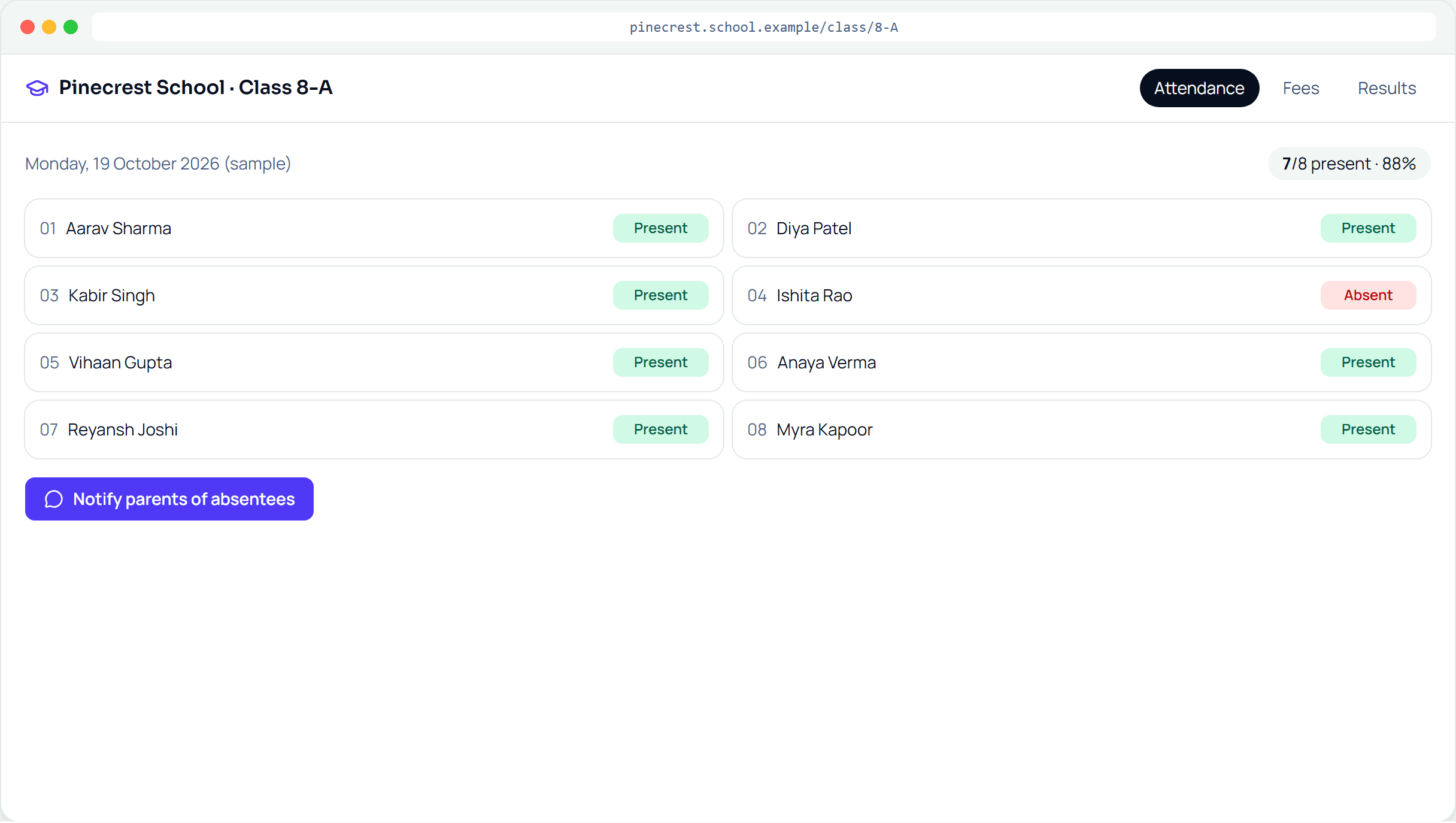The height and width of the screenshot is (823, 1456).
Task: Notify parents of absentees
Action: pos(169,499)
